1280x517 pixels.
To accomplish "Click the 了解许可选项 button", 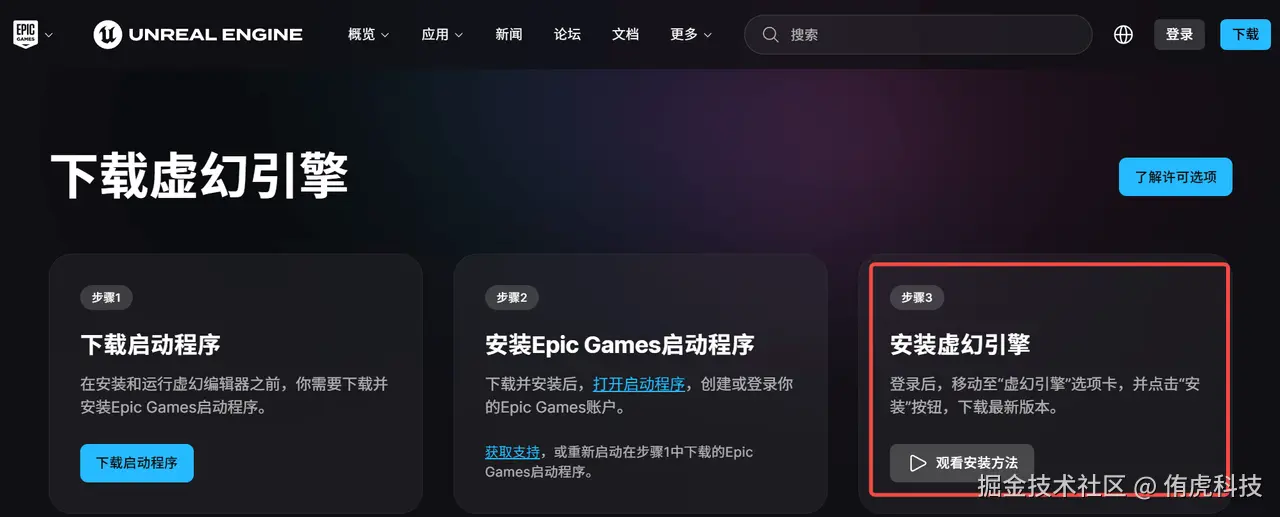I will 1175,177.
